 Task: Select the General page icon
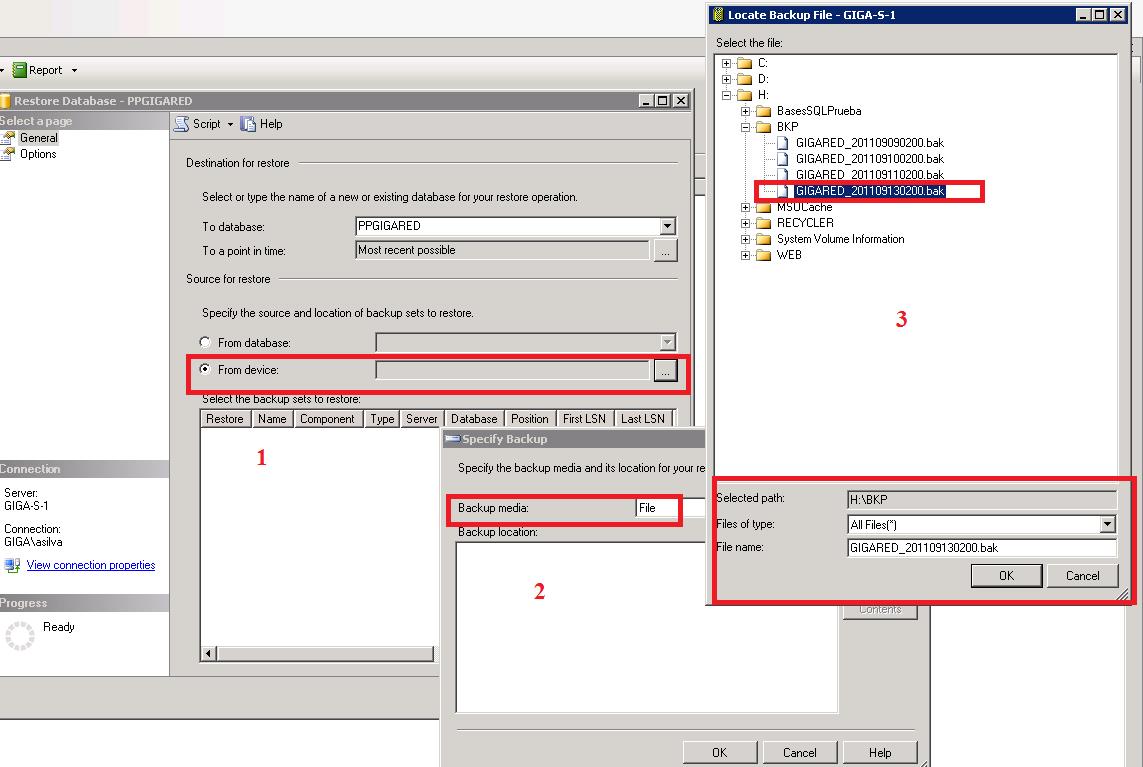pyautogui.click(x=10, y=138)
